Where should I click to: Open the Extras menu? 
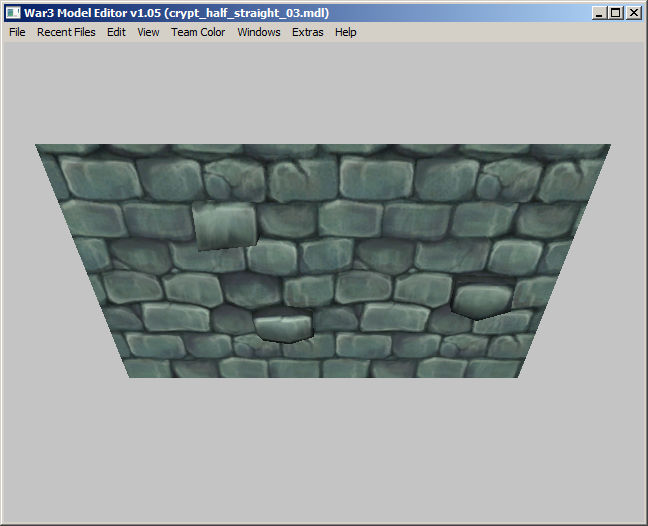[x=307, y=32]
